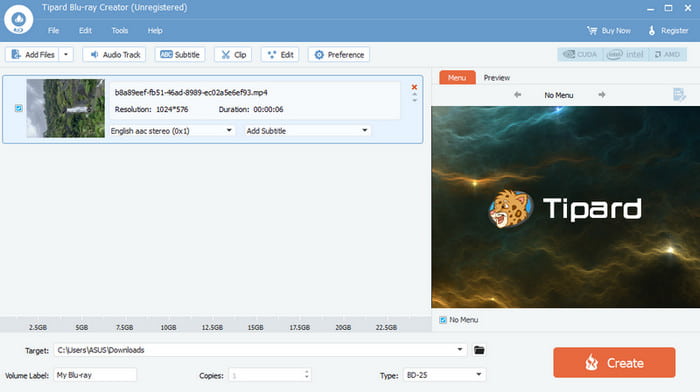Click the Add Files button

coord(32,54)
